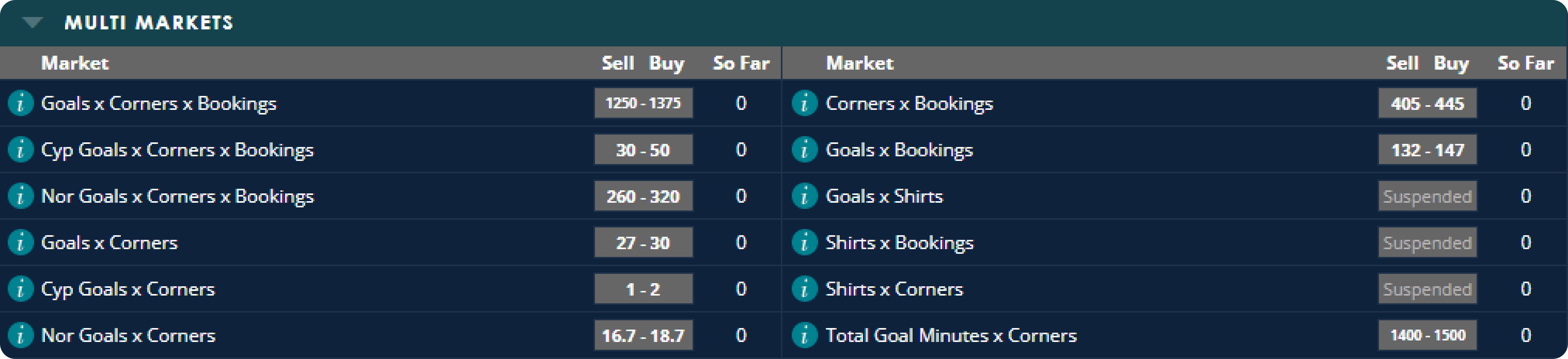This screenshot has height=359, width=1568.
Task: Open info for Nor Goals x Corners market
Action: tap(20, 335)
